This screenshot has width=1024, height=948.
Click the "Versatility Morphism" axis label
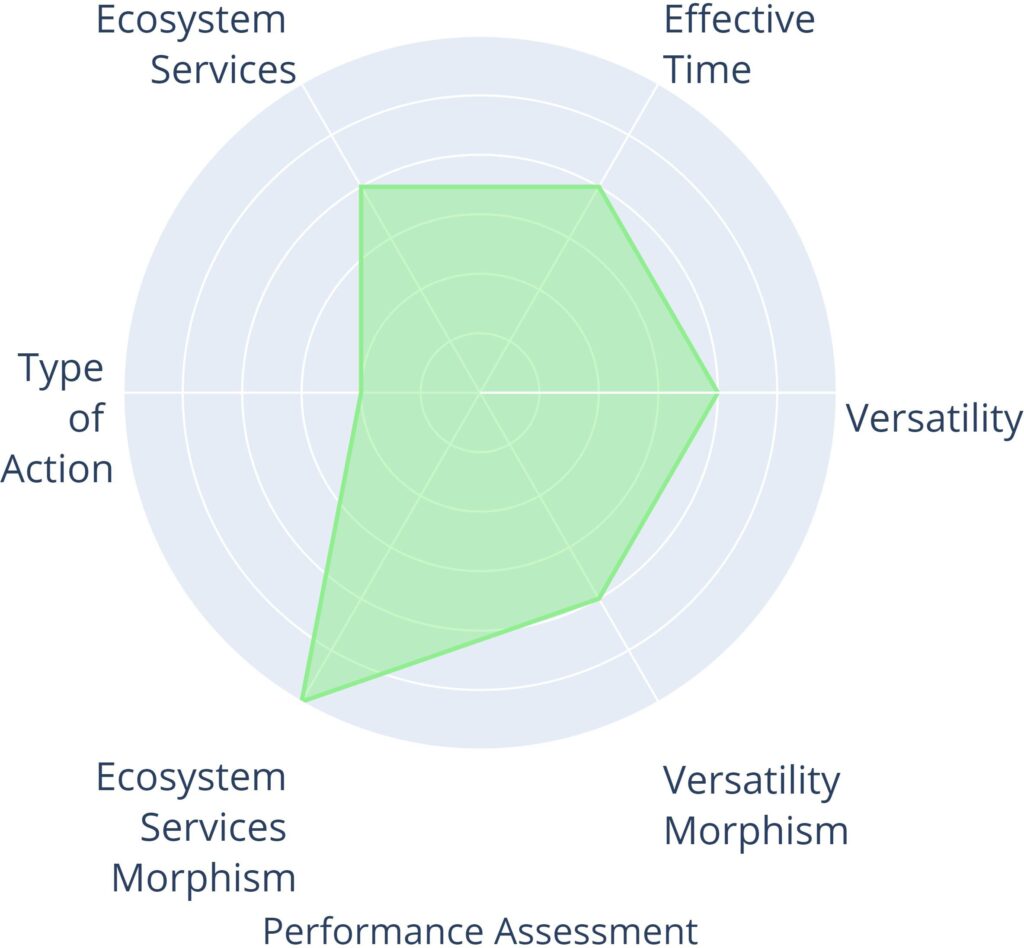tap(755, 805)
